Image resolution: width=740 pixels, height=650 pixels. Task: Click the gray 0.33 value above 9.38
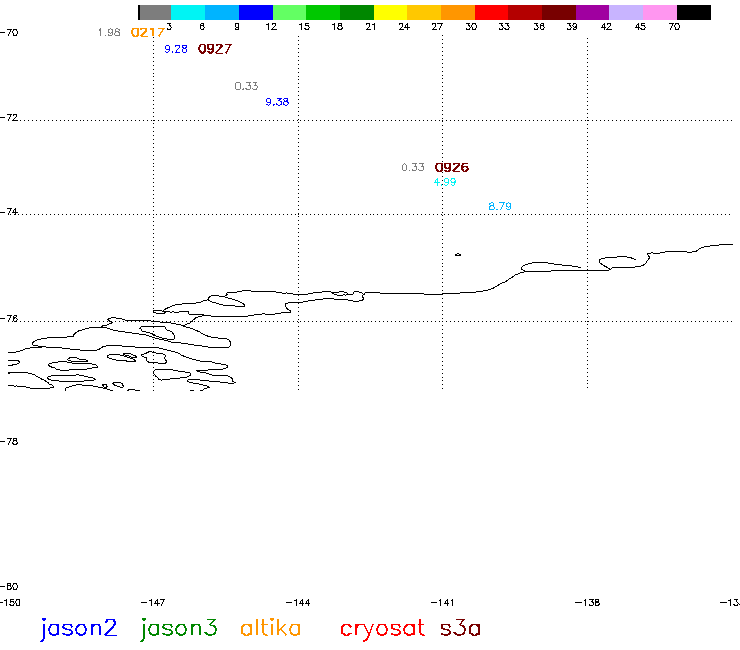coord(246,86)
